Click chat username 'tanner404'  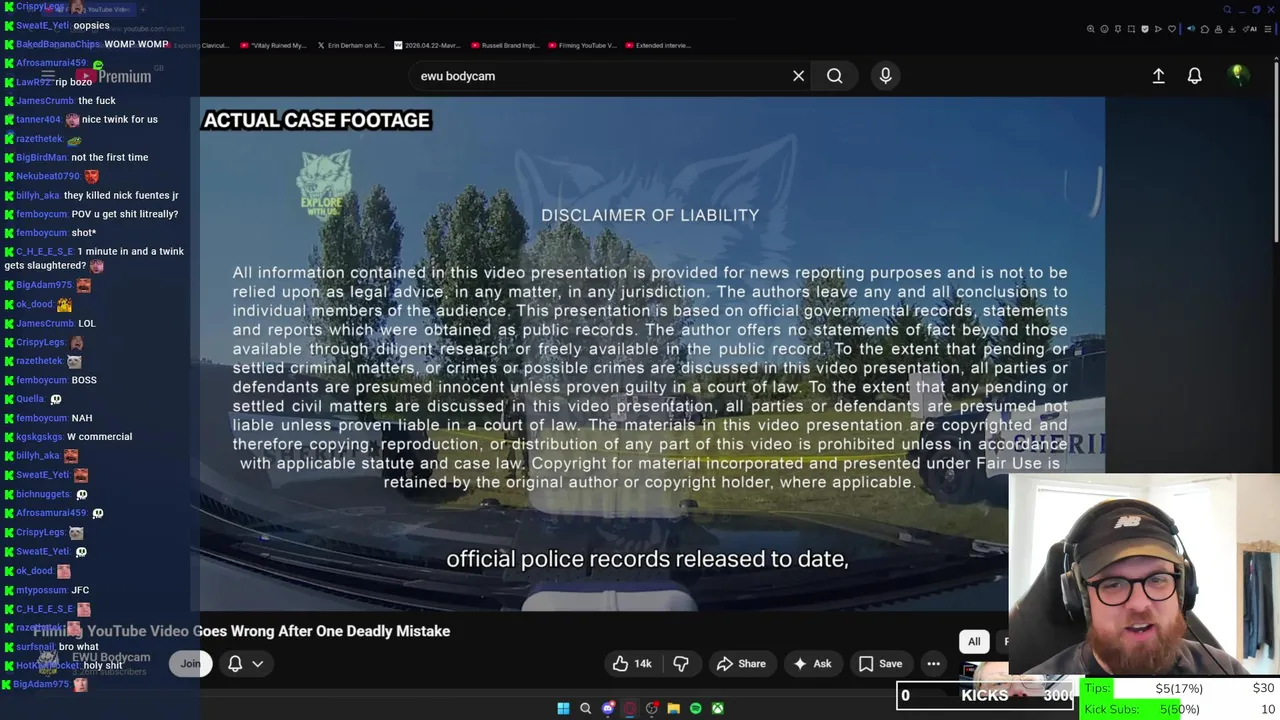coord(38,119)
